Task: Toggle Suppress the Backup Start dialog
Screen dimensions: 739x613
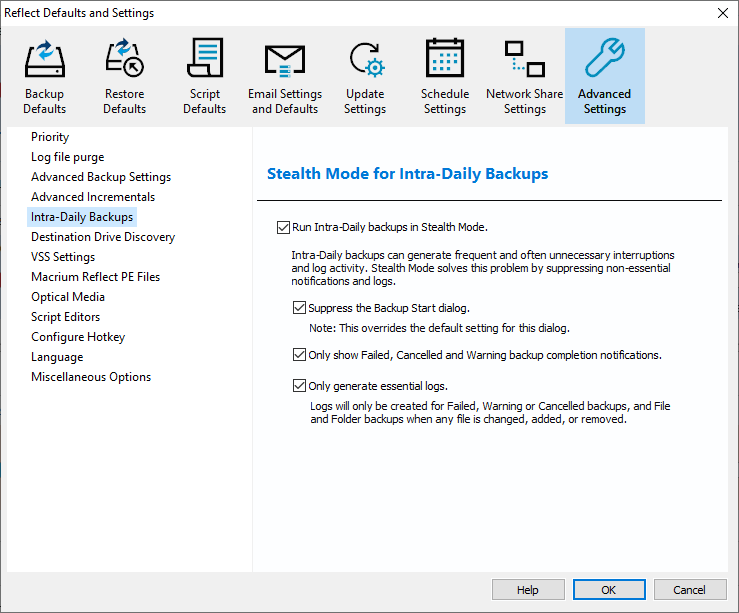Action: [299, 308]
